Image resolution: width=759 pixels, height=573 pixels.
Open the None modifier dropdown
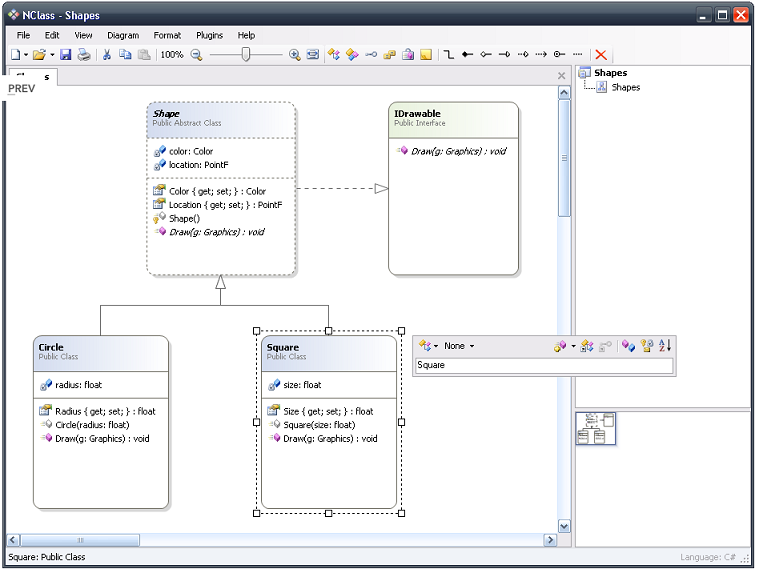click(x=459, y=346)
